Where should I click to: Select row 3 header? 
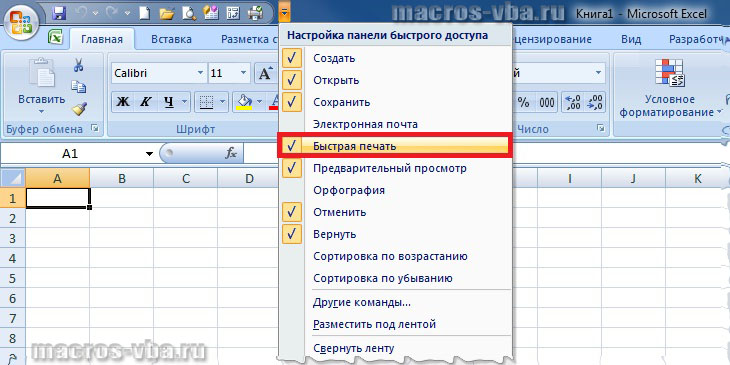coord(13,238)
